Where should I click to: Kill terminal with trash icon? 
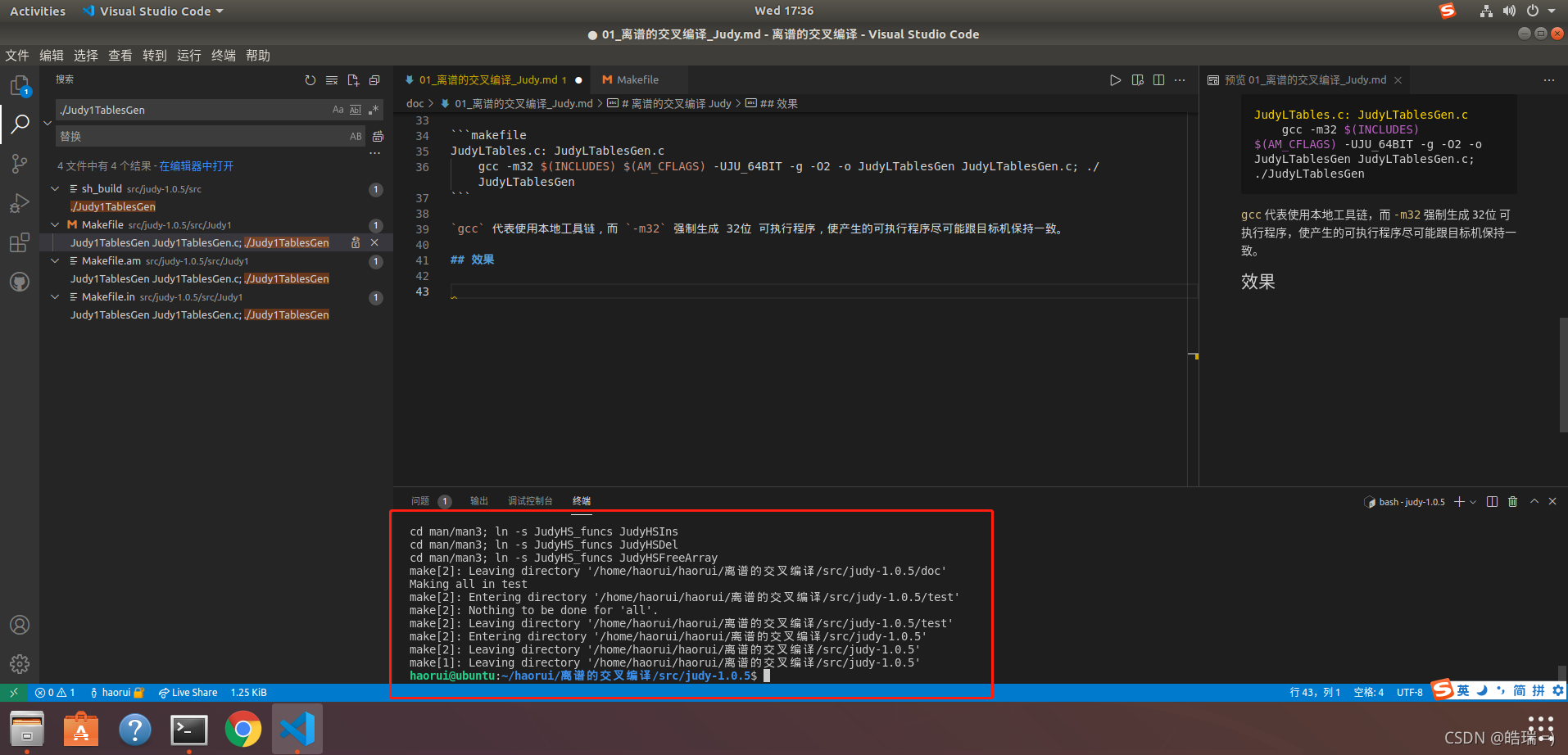(1513, 502)
